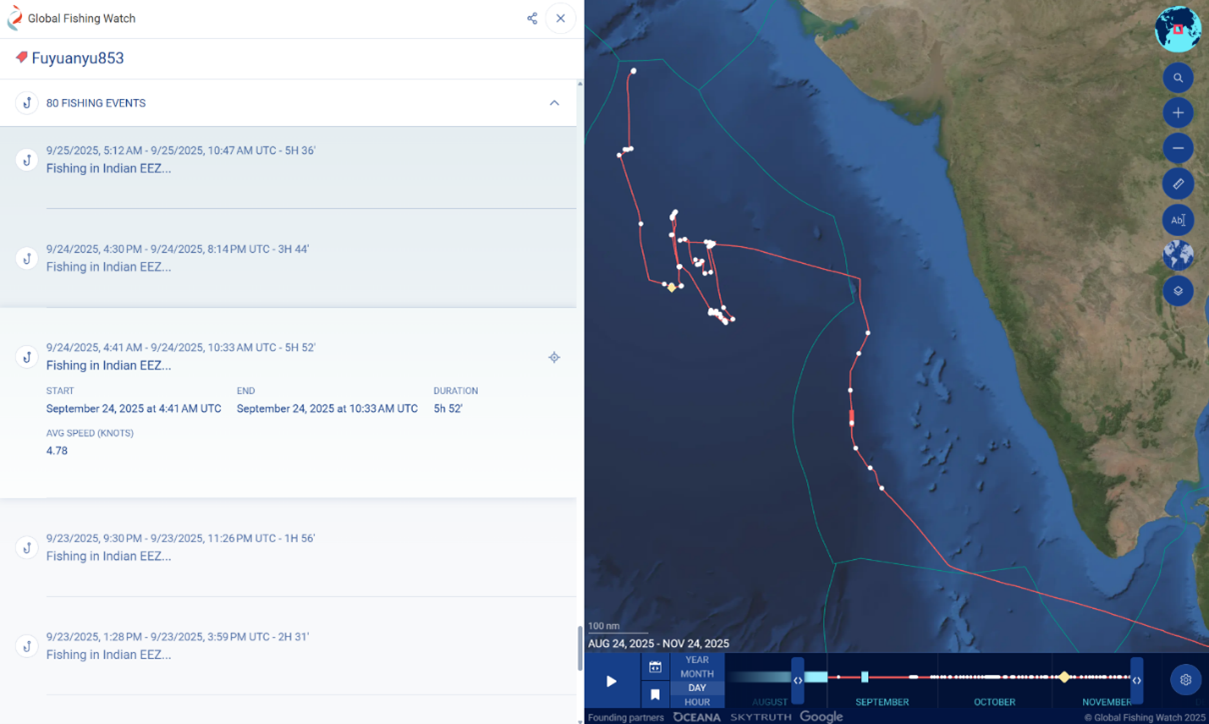Select the ruler measurement tool
The height and width of the screenshot is (724, 1209).
click(x=1178, y=184)
